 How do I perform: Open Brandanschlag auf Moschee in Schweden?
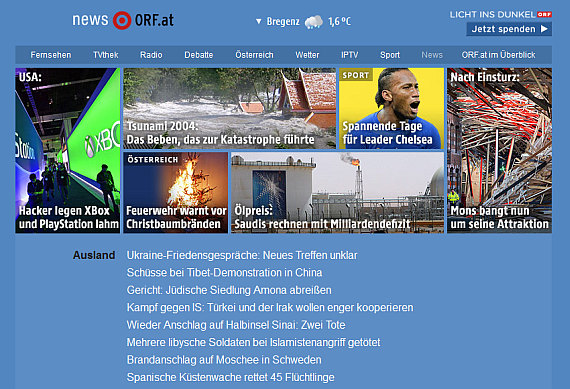(224, 360)
